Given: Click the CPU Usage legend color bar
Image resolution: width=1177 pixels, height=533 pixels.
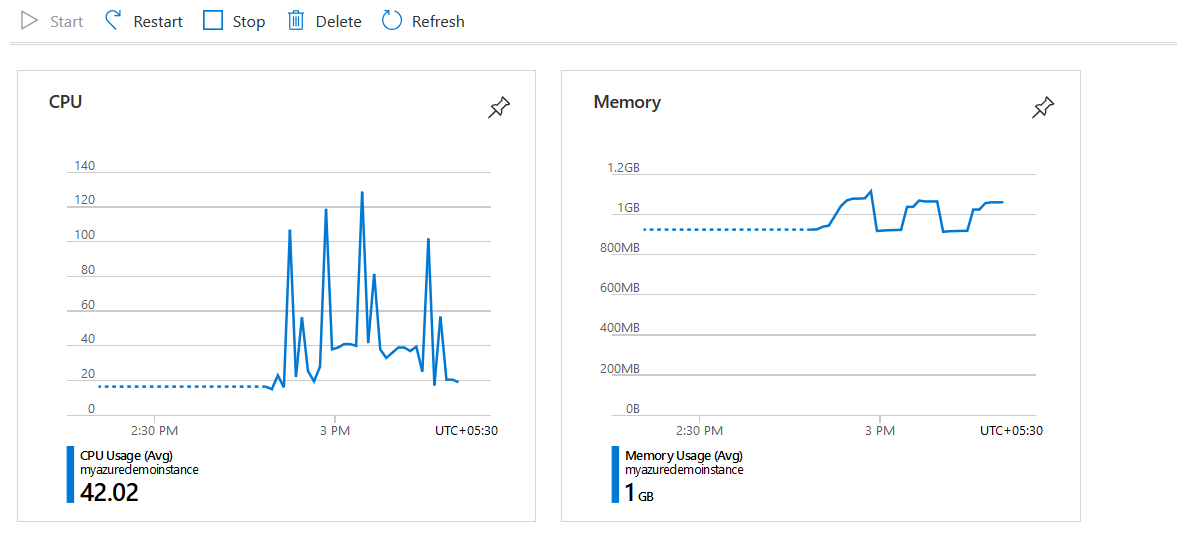Looking at the screenshot, I should (x=70, y=474).
